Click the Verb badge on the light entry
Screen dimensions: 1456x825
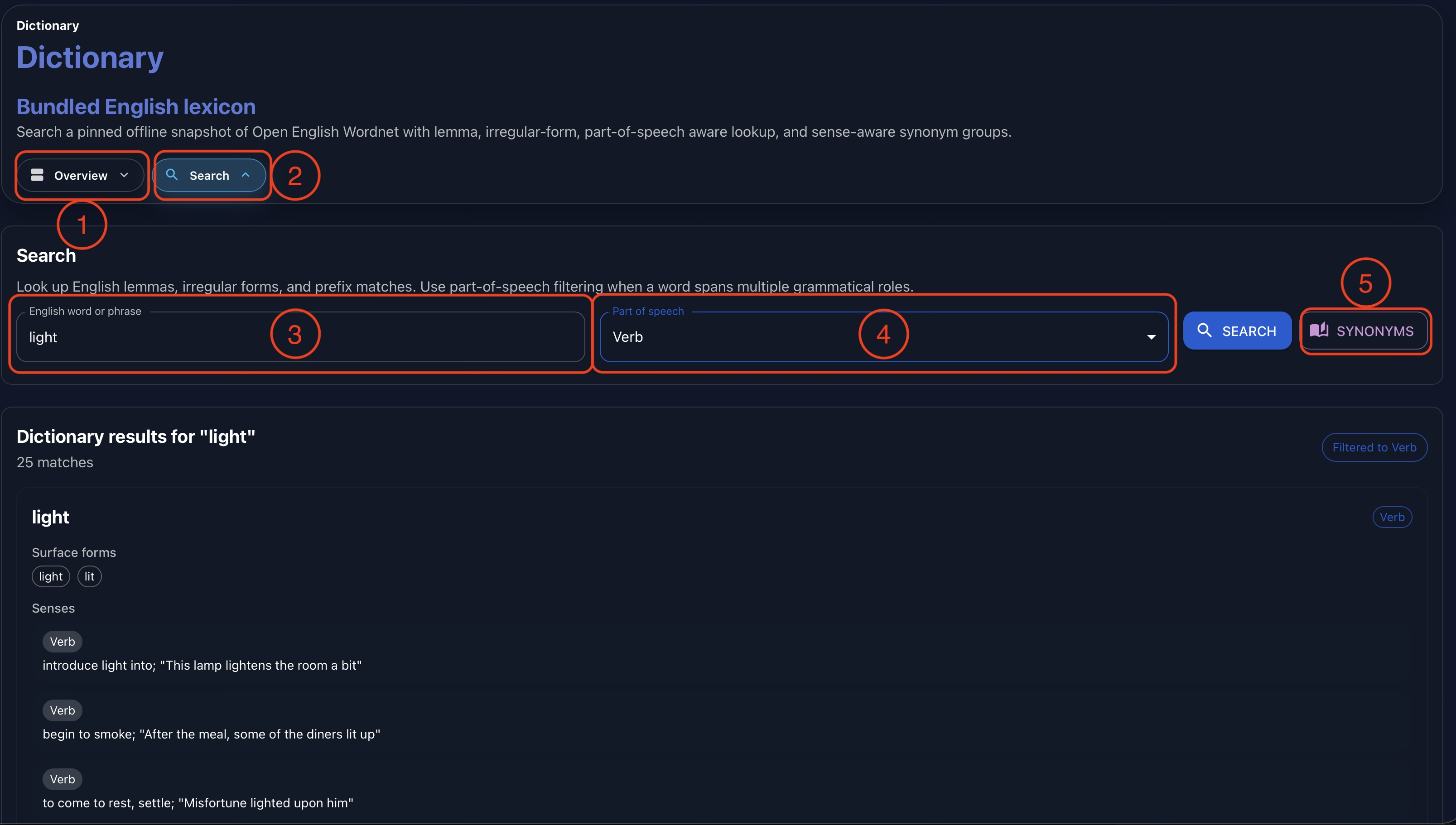coord(1392,518)
